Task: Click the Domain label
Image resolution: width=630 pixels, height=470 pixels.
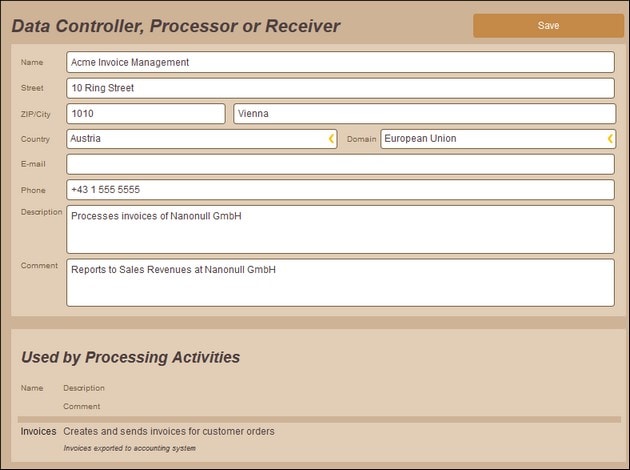Action: point(362,139)
